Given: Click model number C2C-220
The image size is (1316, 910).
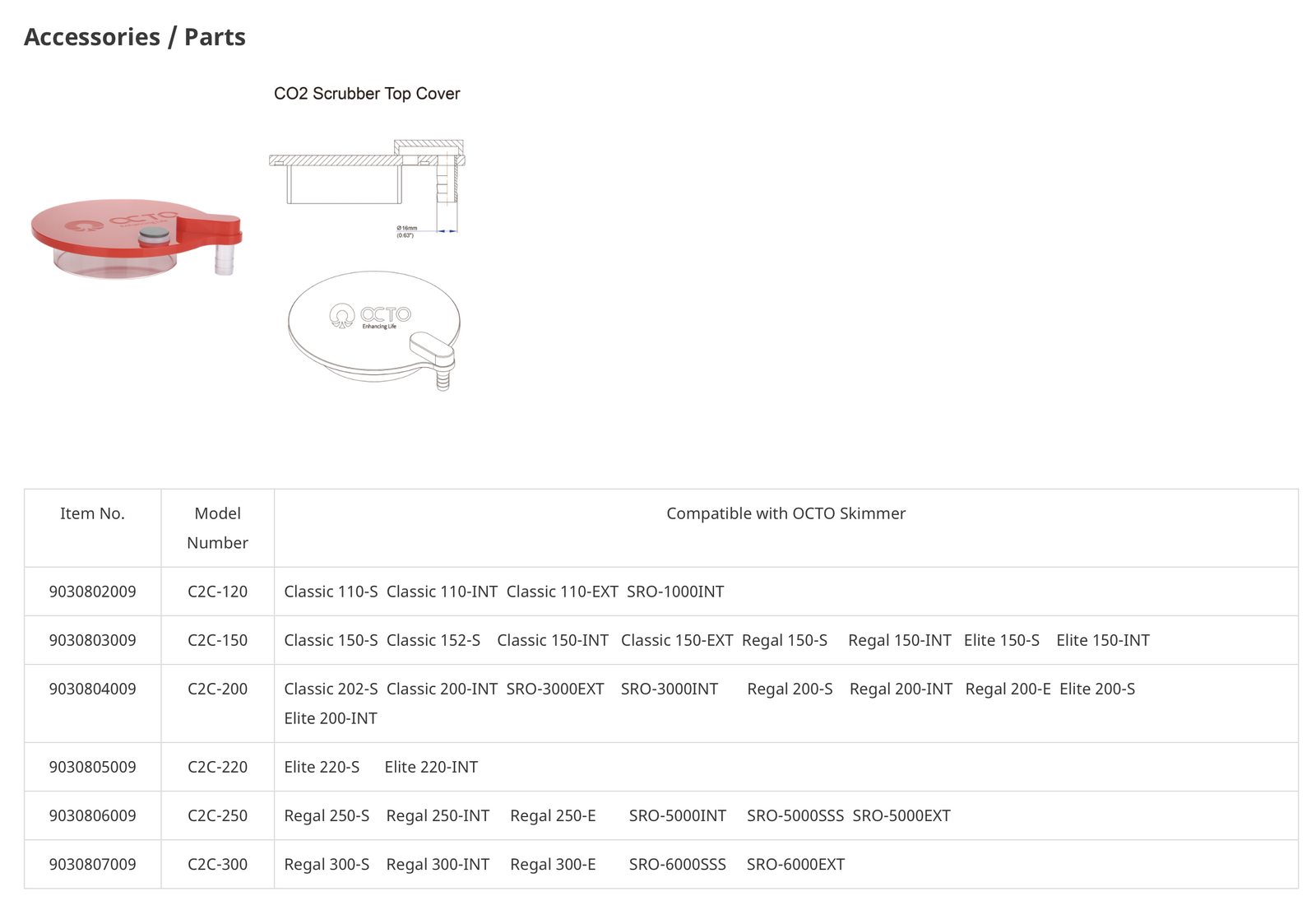Looking at the screenshot, I should click(217, 767).
